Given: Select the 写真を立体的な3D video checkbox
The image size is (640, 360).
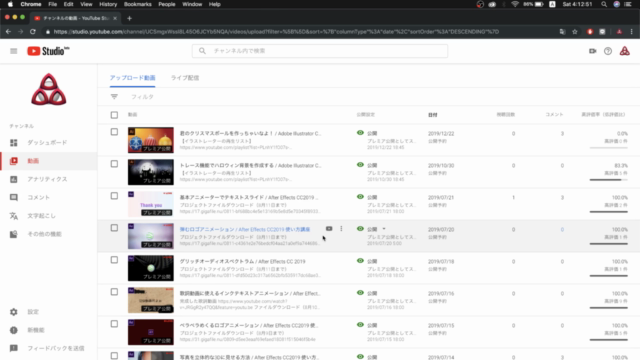Looking at the screenshot, I should tap(114, 356).
